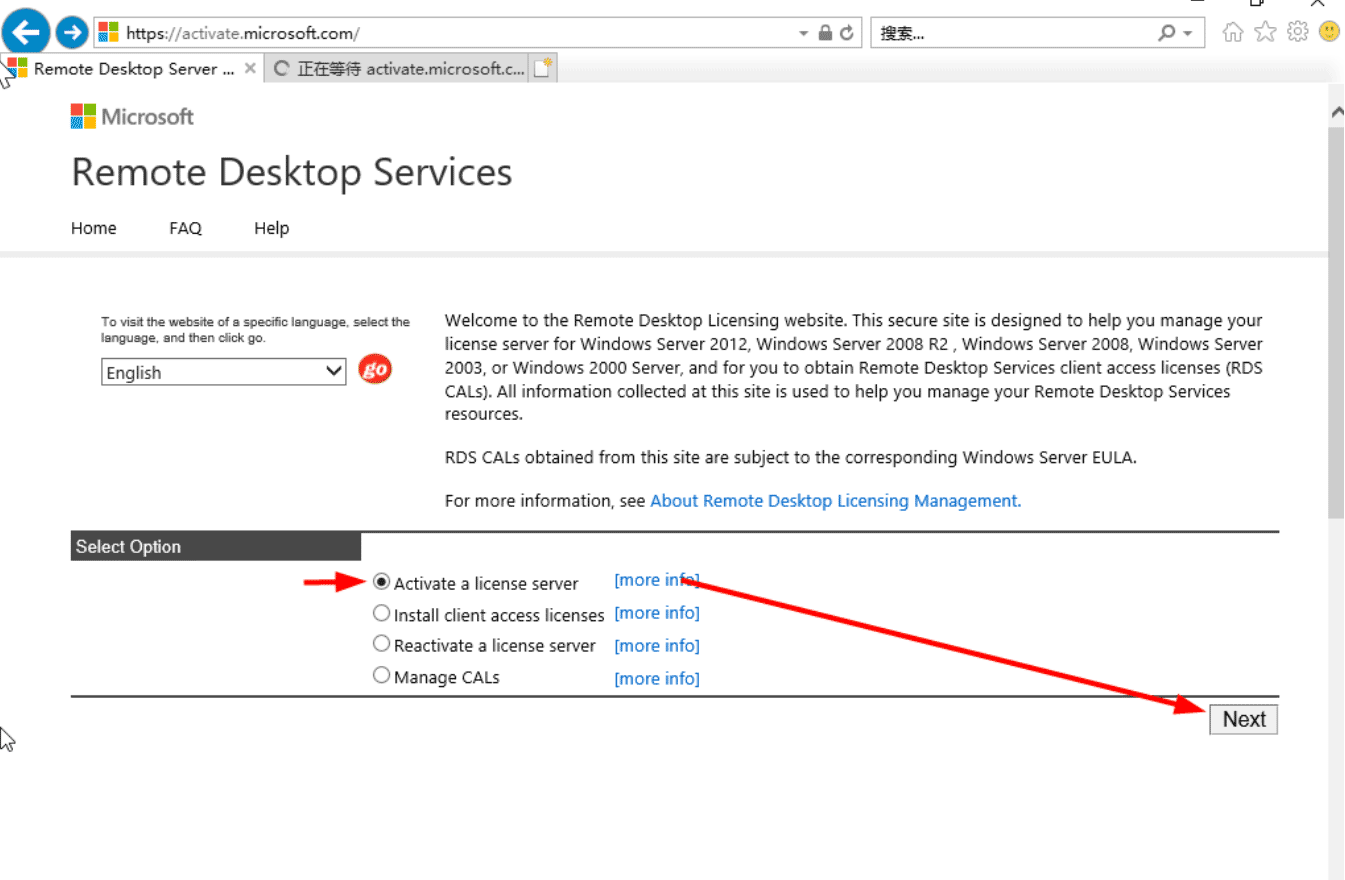Image resolution: width=1345 pixels, height=880 pixels.
Task: Refresh the page using the reload icon
Action: (847, 33)
